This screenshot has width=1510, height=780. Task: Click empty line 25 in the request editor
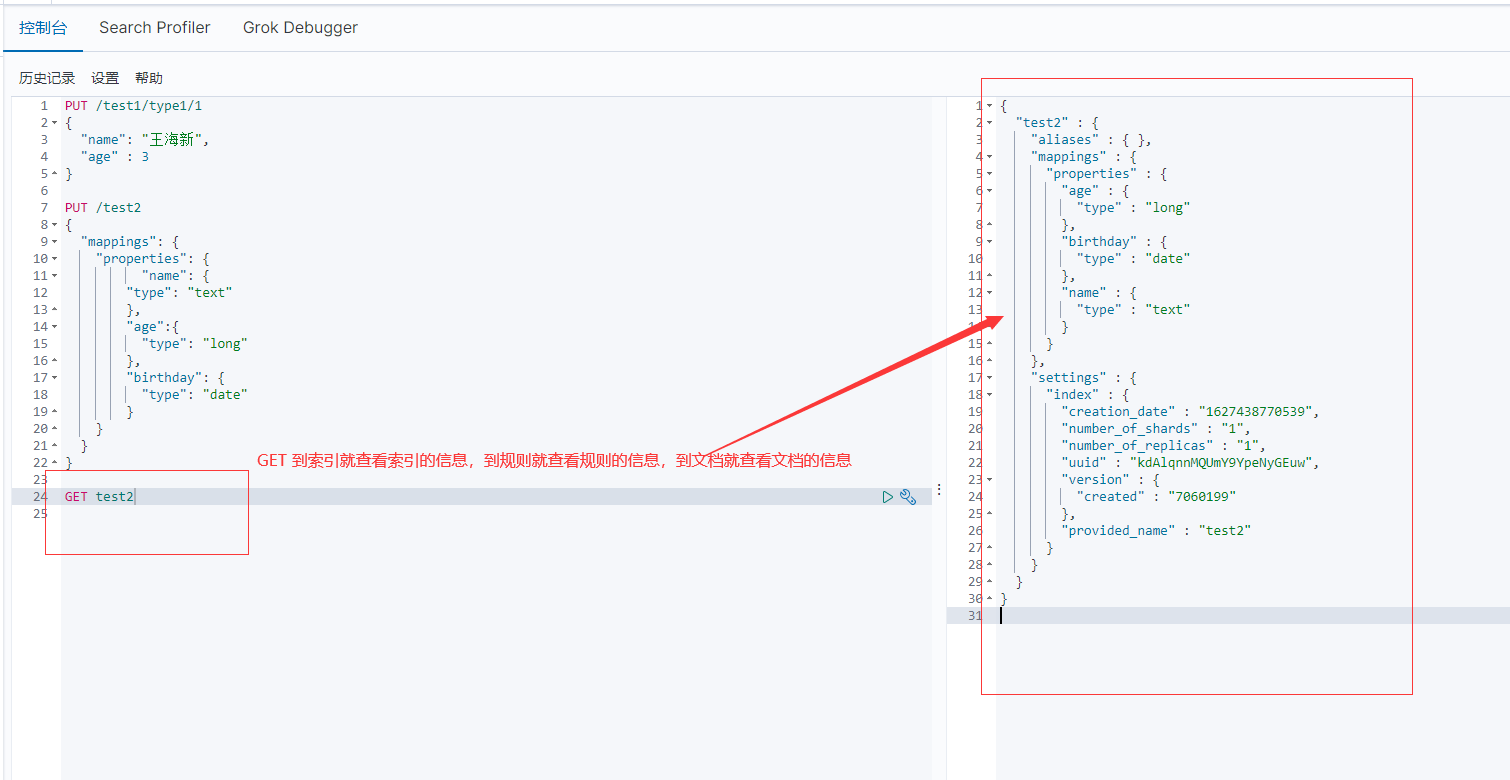[x=496, y=514]
